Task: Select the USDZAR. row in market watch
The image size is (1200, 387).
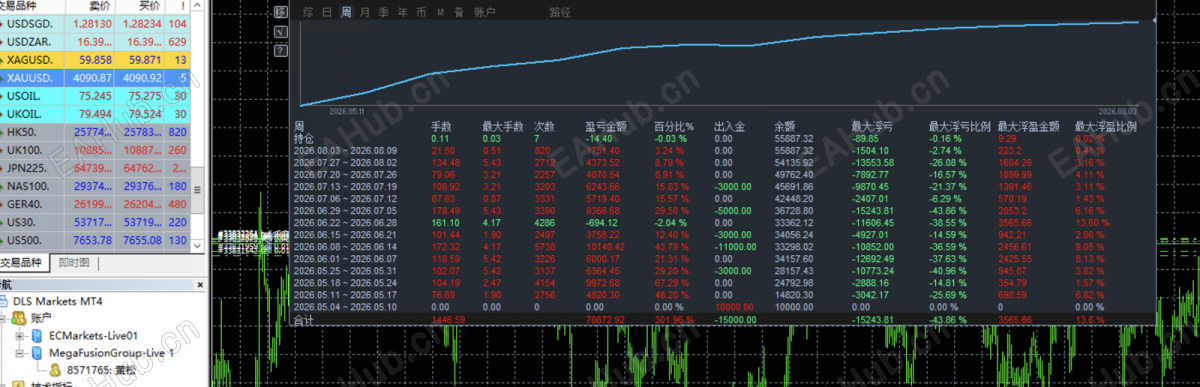Action: 95,41
